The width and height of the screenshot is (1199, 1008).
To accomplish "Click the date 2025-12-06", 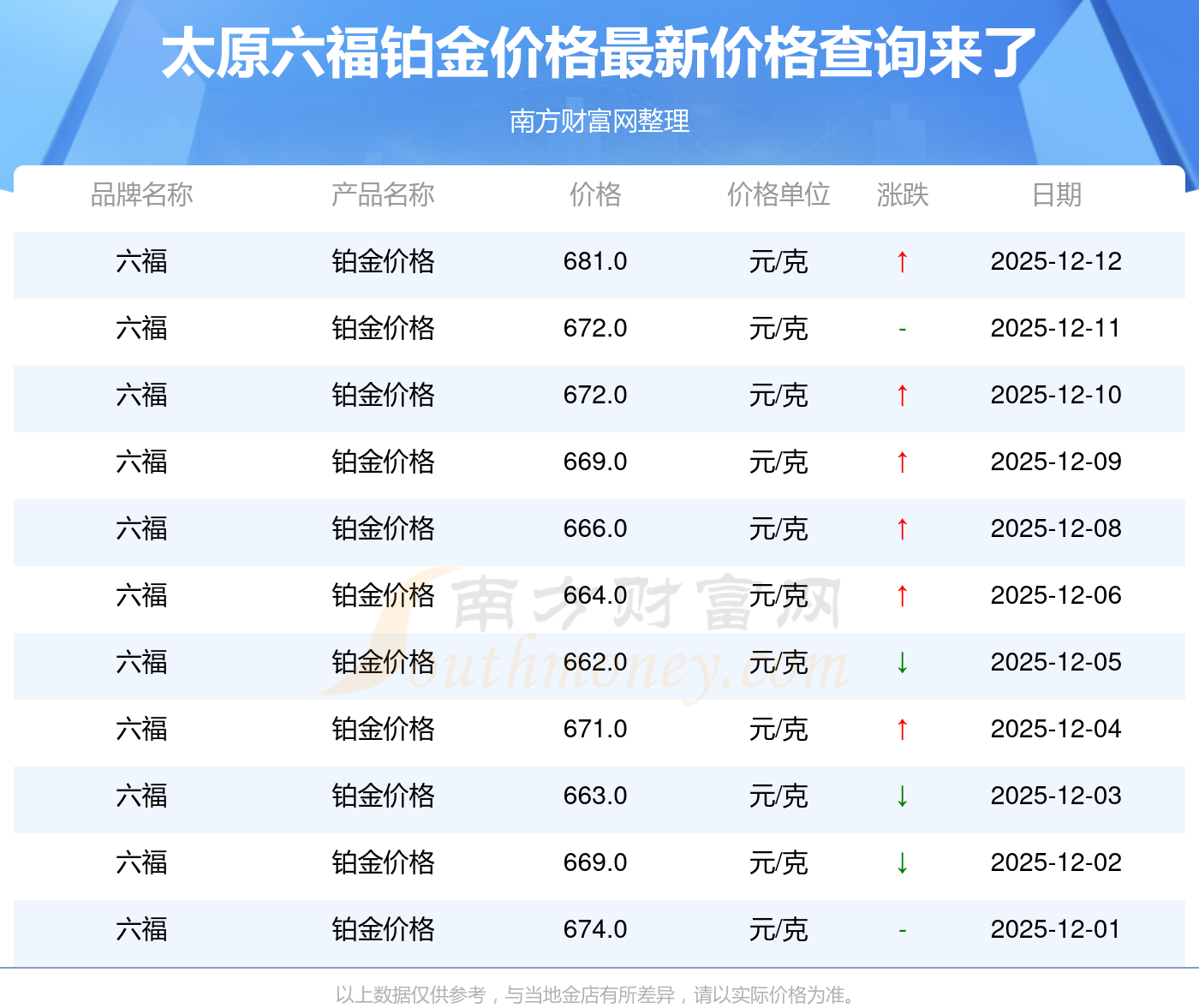I will 1056,595.
